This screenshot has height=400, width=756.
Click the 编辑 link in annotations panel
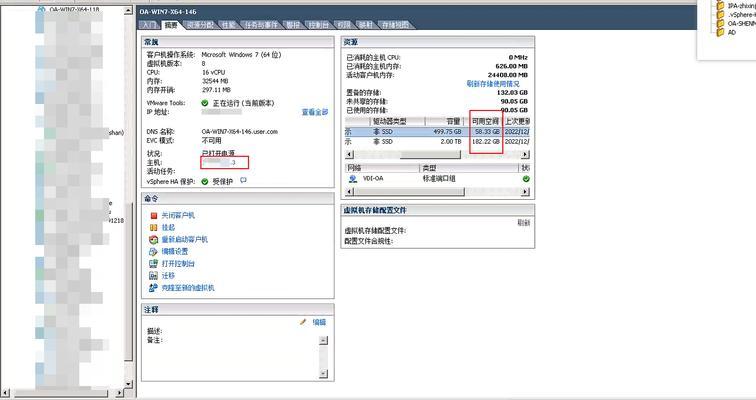[319, 322]
